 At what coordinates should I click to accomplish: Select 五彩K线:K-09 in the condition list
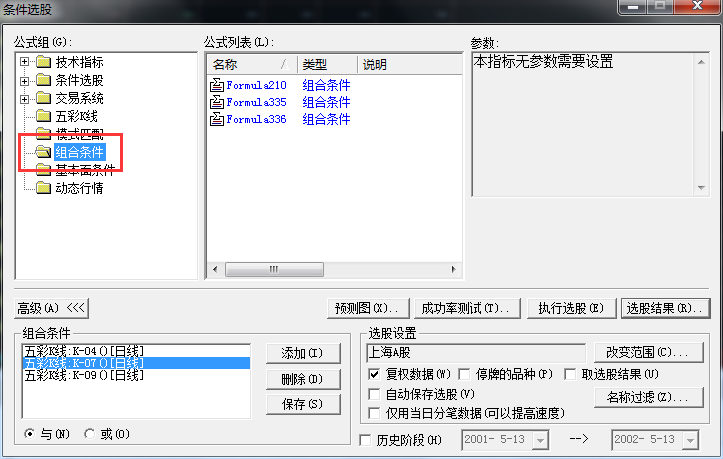pyautogui.click(x=85, y=377)
